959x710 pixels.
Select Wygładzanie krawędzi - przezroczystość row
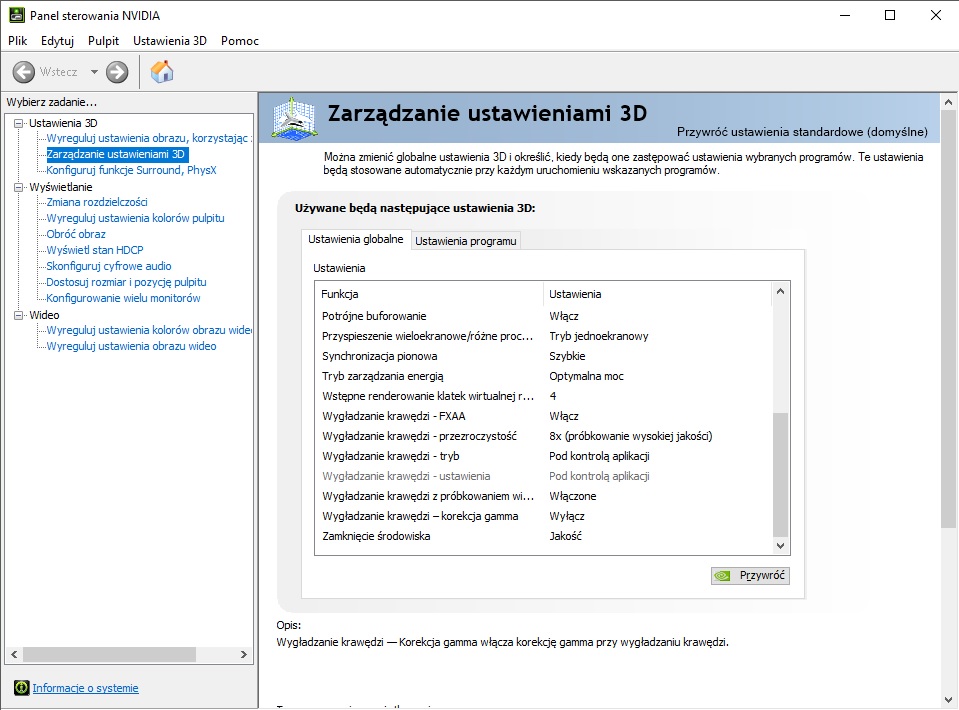pos(544,436)
